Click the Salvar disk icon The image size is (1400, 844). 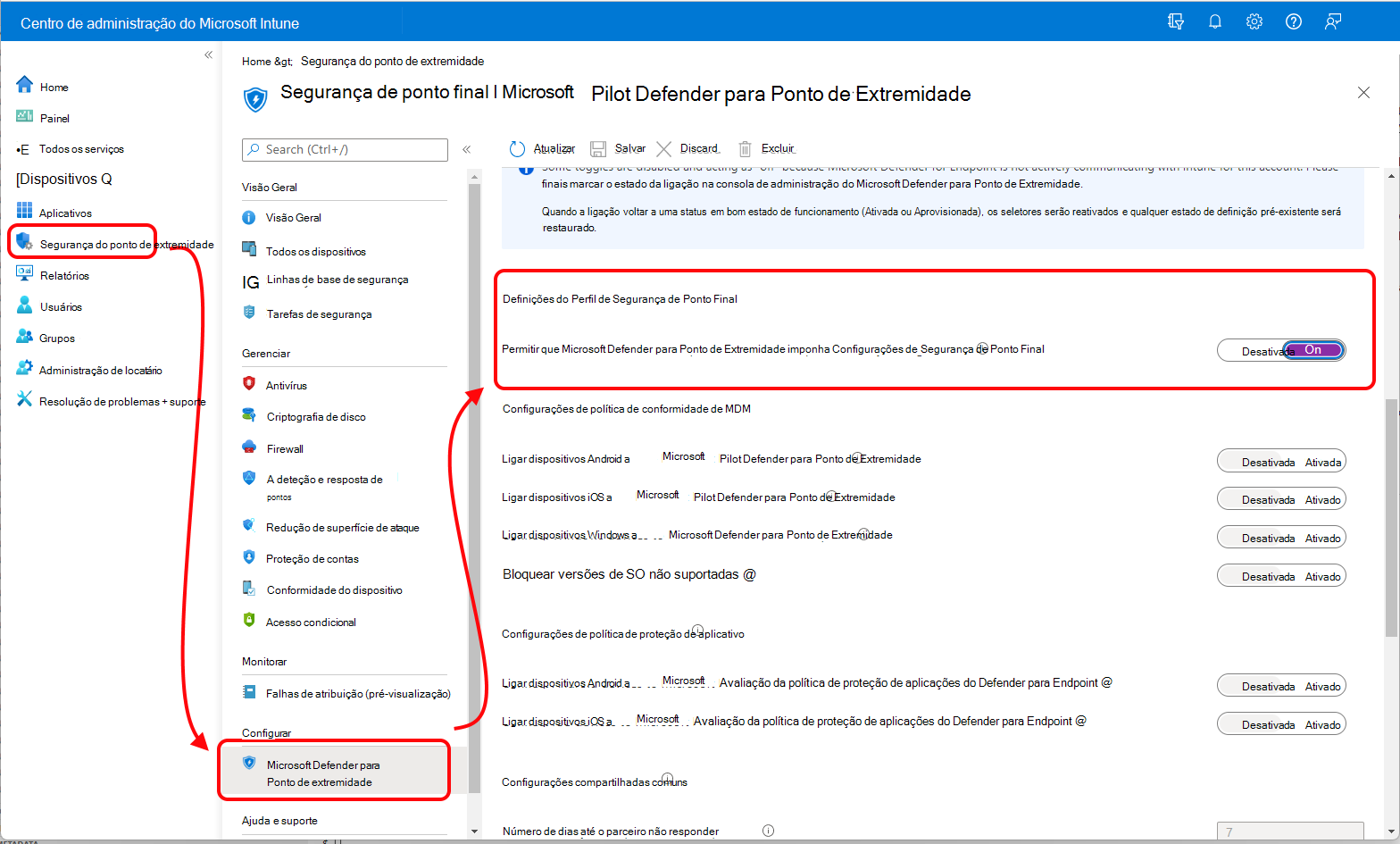tap(597, 149)
